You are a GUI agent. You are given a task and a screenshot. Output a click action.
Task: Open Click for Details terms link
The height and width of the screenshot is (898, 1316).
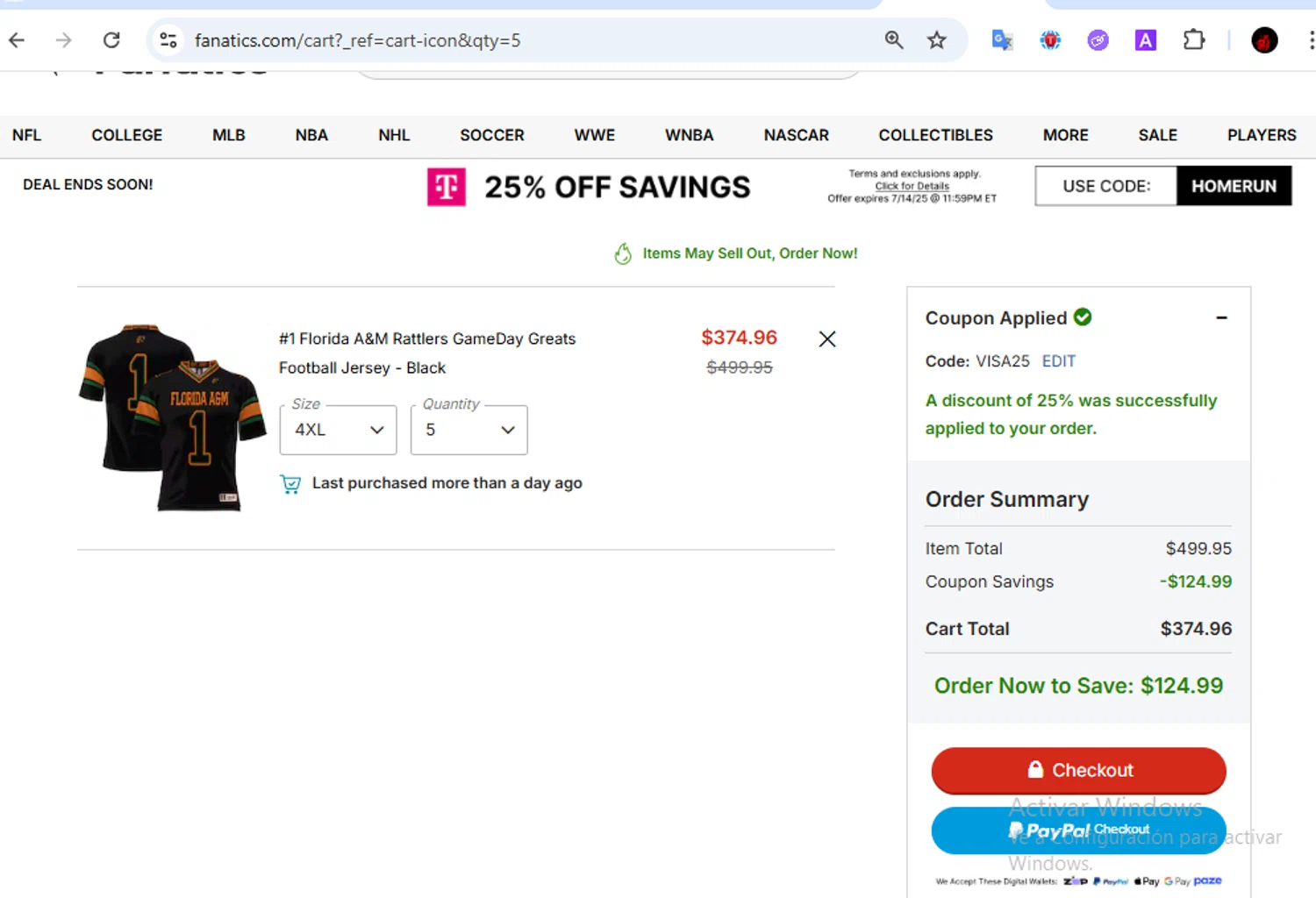(x=912, y=186)
